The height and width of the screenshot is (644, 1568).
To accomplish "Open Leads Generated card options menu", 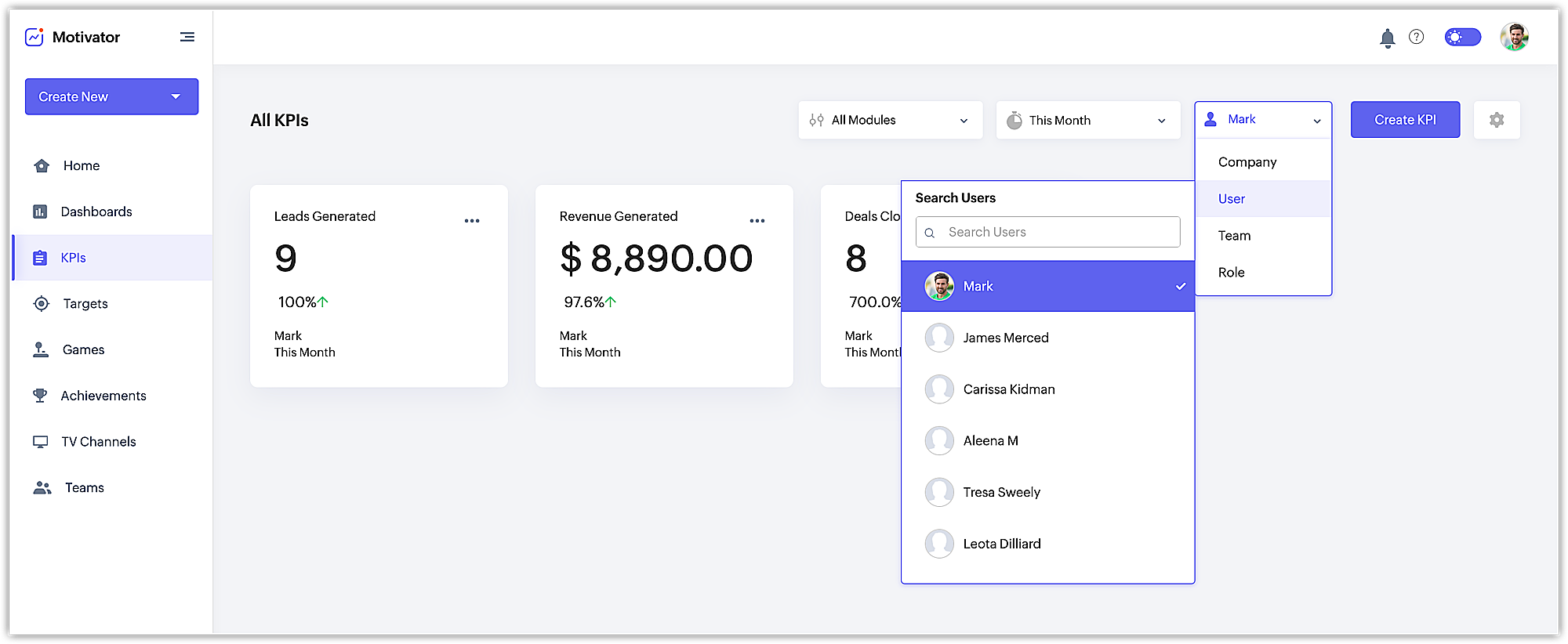I will (471, 221).
